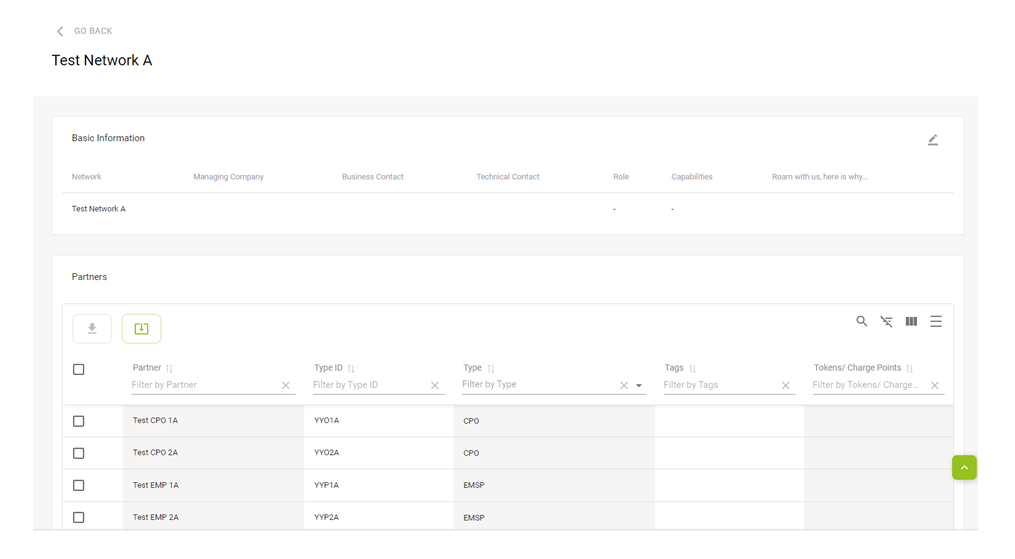Click YYP2A type ID cell
Viewport: 1015px width, 559px height.
pyautogui.click(x=379, y=517)
